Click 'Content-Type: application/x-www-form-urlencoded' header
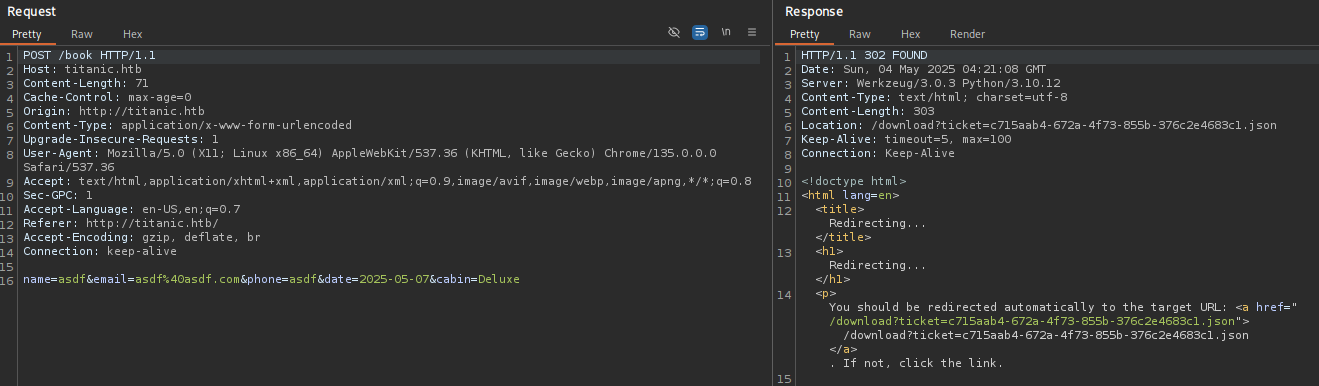 pos(187,125)
